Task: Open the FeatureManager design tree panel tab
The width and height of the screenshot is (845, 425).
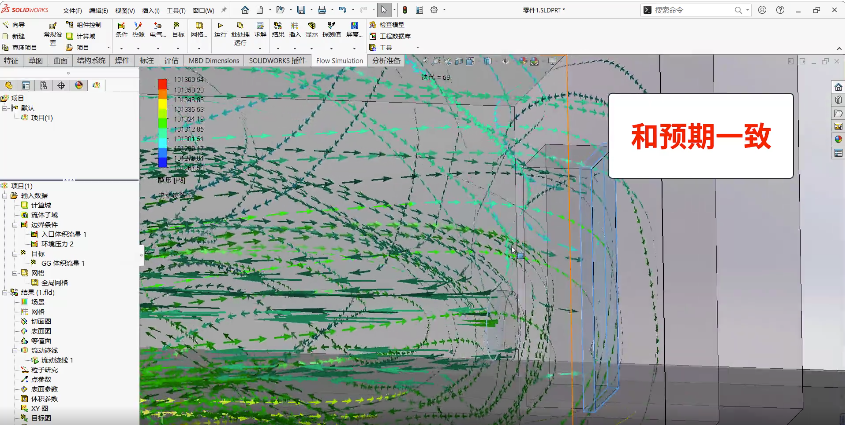Action: (x=9, y=85)
